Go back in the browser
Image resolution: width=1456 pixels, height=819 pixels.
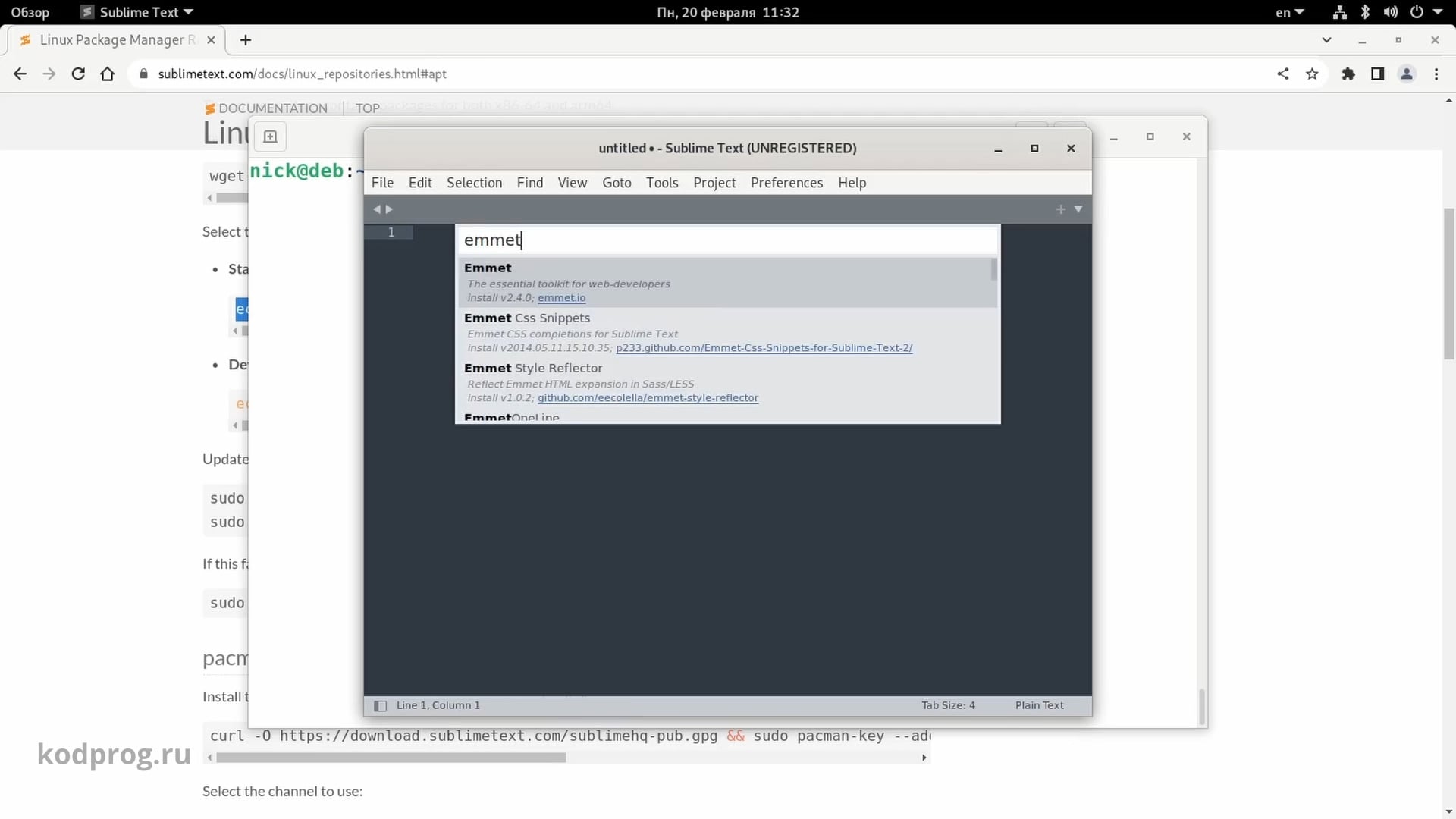tap(20, 74)
